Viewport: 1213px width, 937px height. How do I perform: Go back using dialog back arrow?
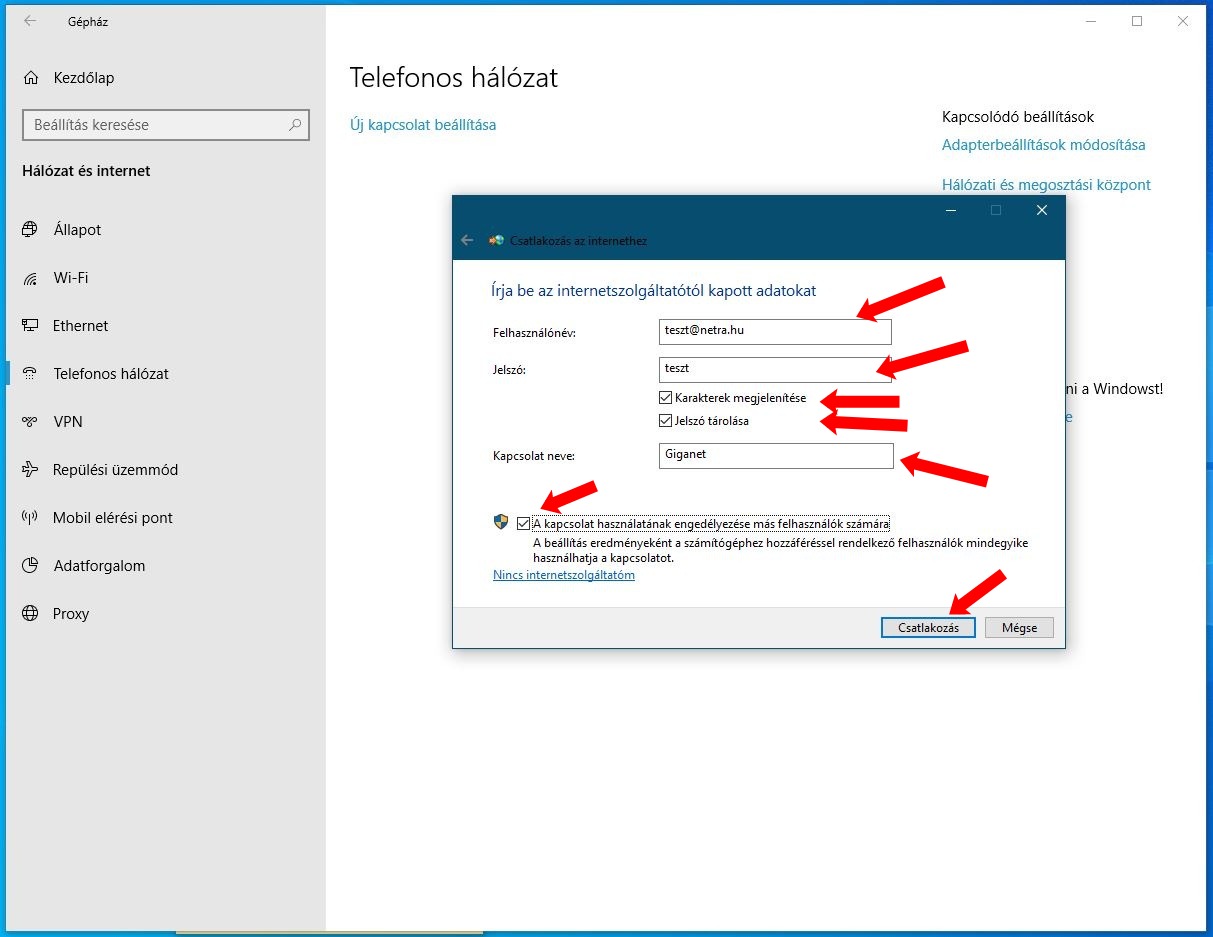(x=467, y=240)
